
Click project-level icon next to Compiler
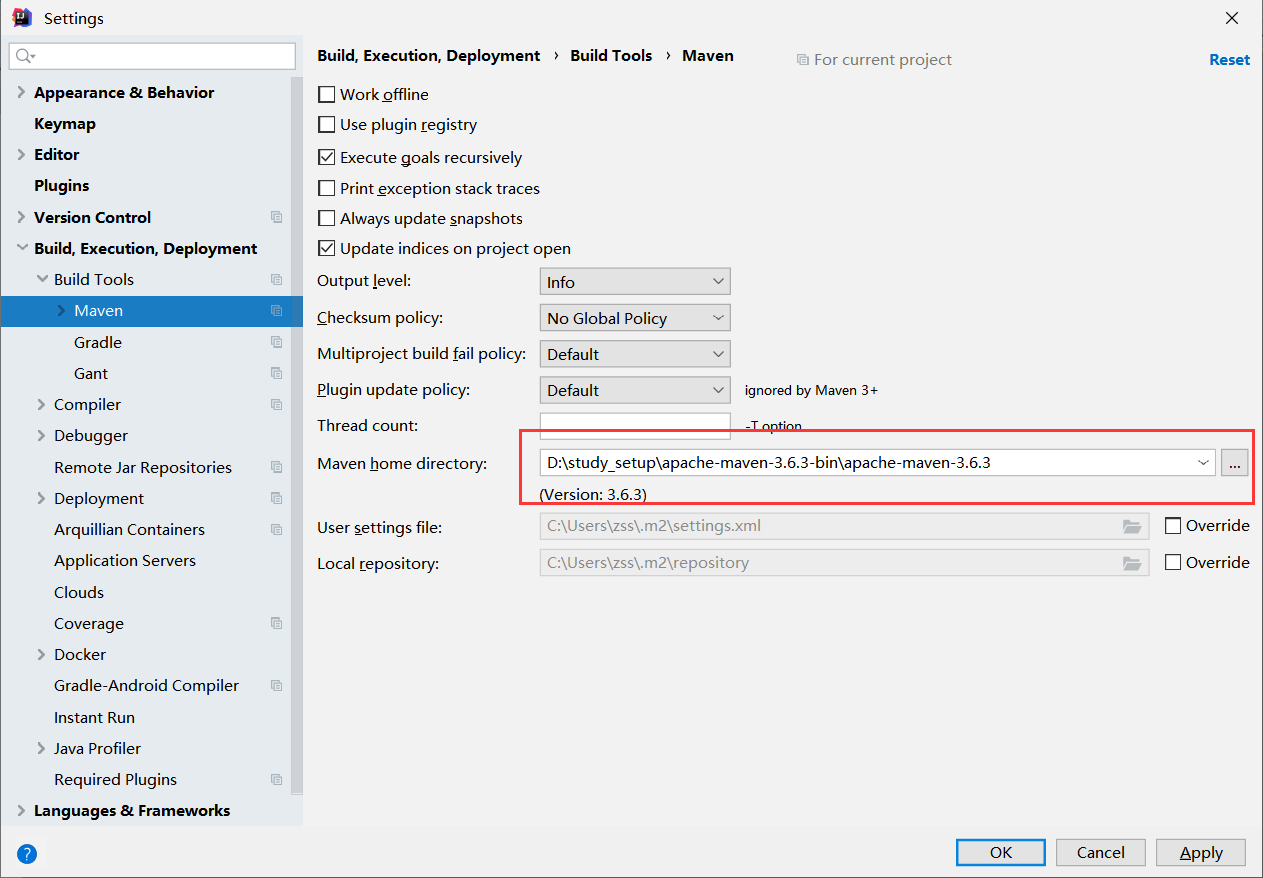click(277, 404)
